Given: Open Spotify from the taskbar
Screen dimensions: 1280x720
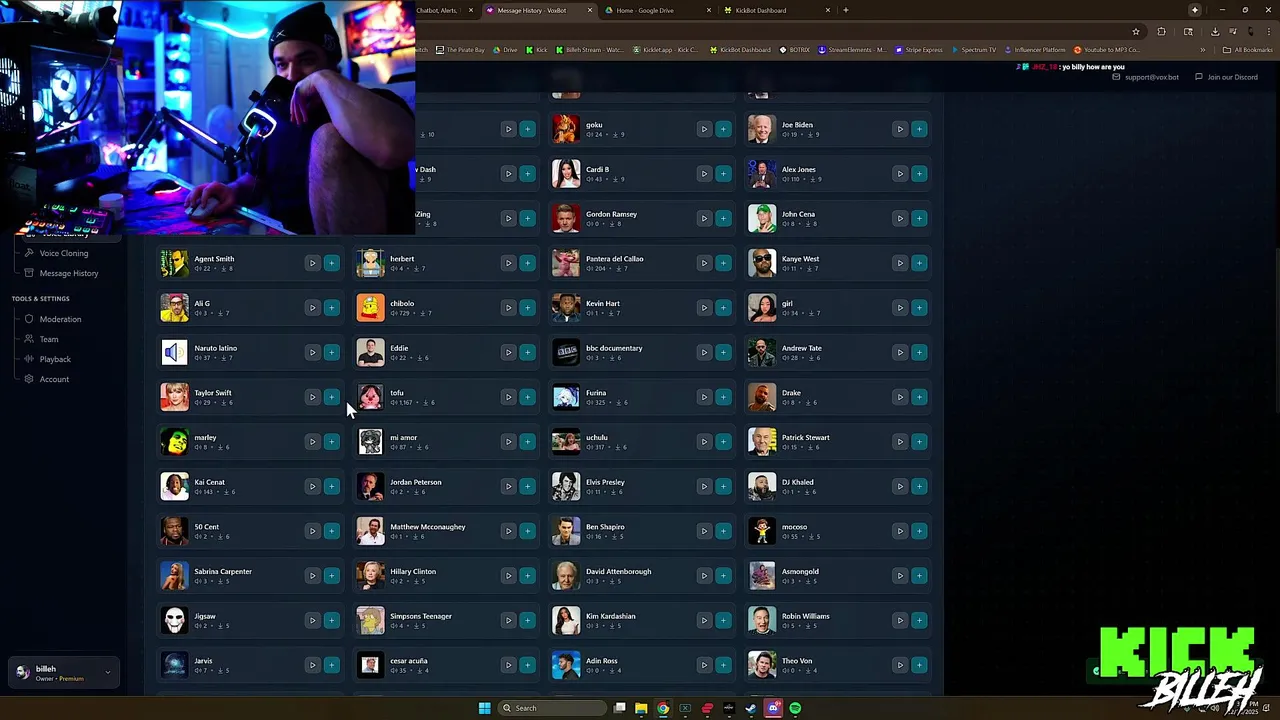Looking at the screenshot, I should (x=795, y=708).
